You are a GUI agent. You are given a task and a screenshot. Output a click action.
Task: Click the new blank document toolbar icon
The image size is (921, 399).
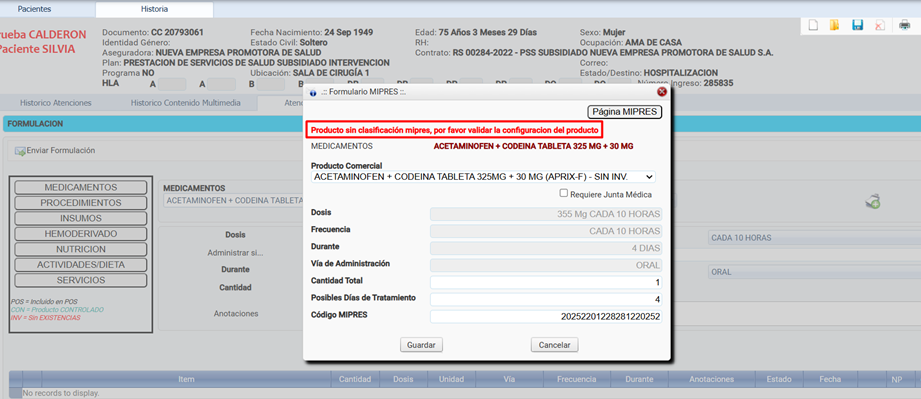(813, 25)
